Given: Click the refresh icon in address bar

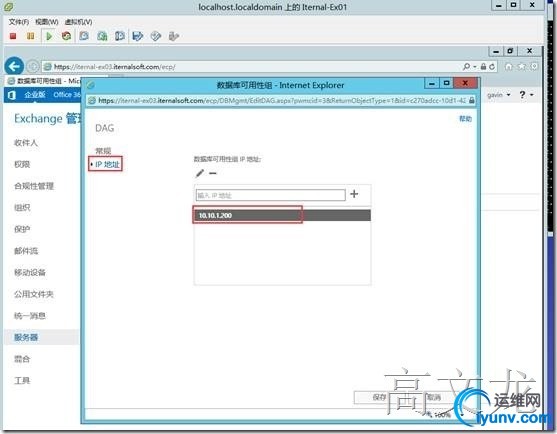Looking at the screenshot, I should 492,67.
